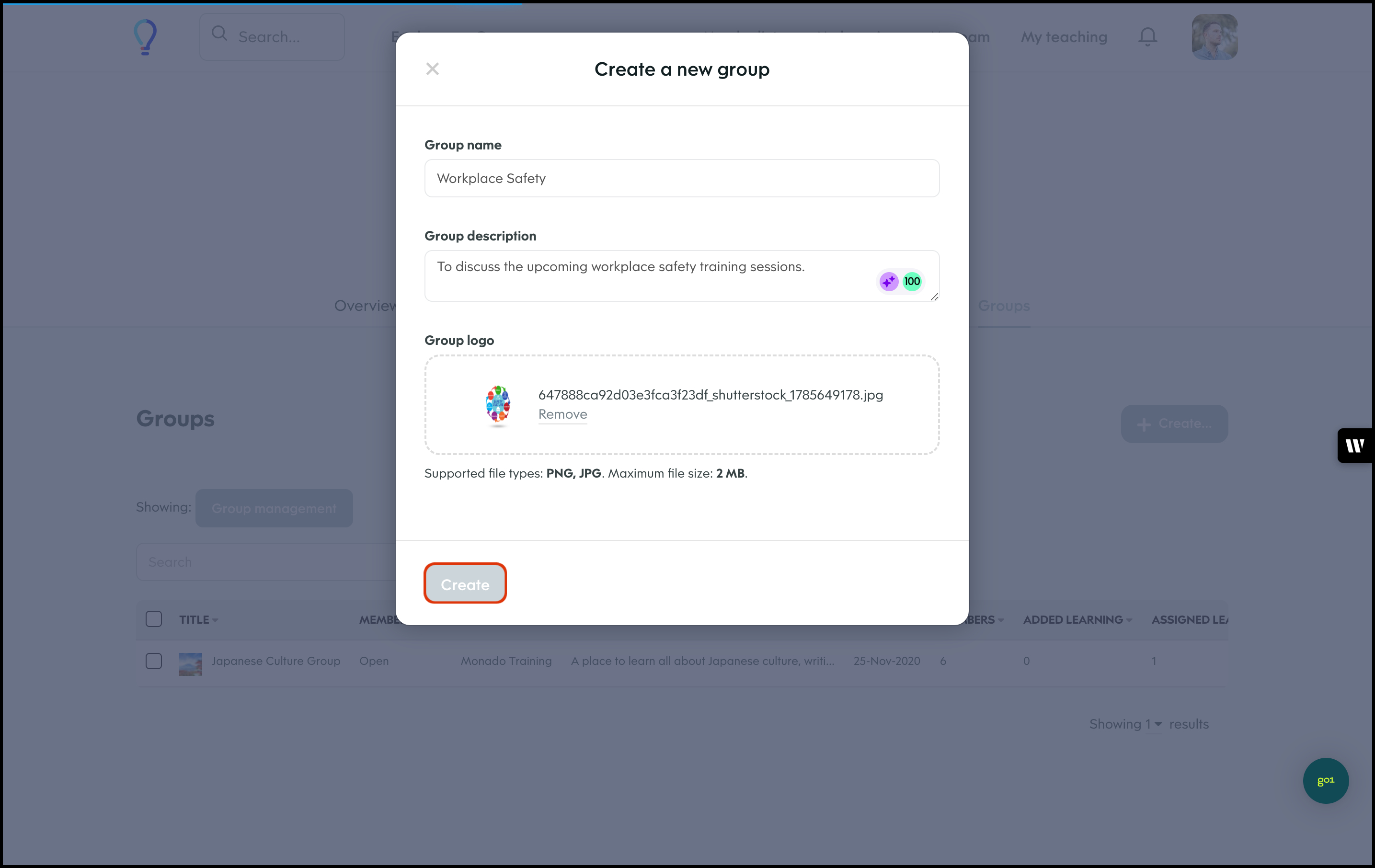Expand the Showing 1 results dropdown
The image size is (1375, 868).
[1154, 724]
